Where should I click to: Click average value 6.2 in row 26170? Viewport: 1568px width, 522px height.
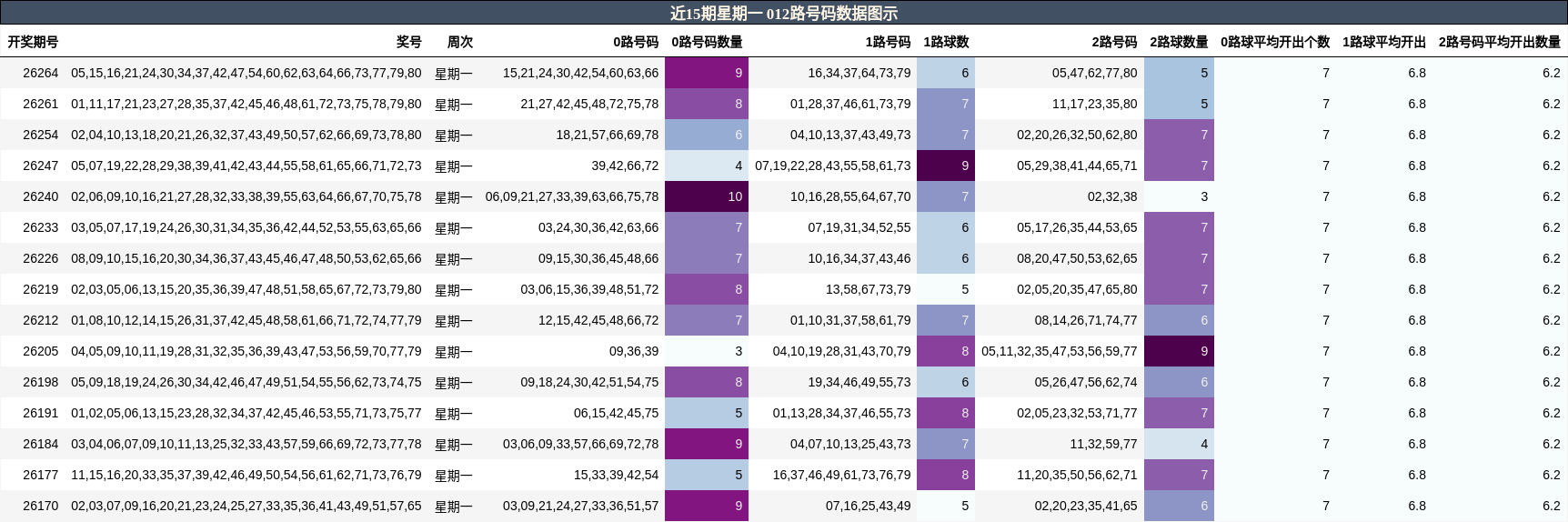1552,506
